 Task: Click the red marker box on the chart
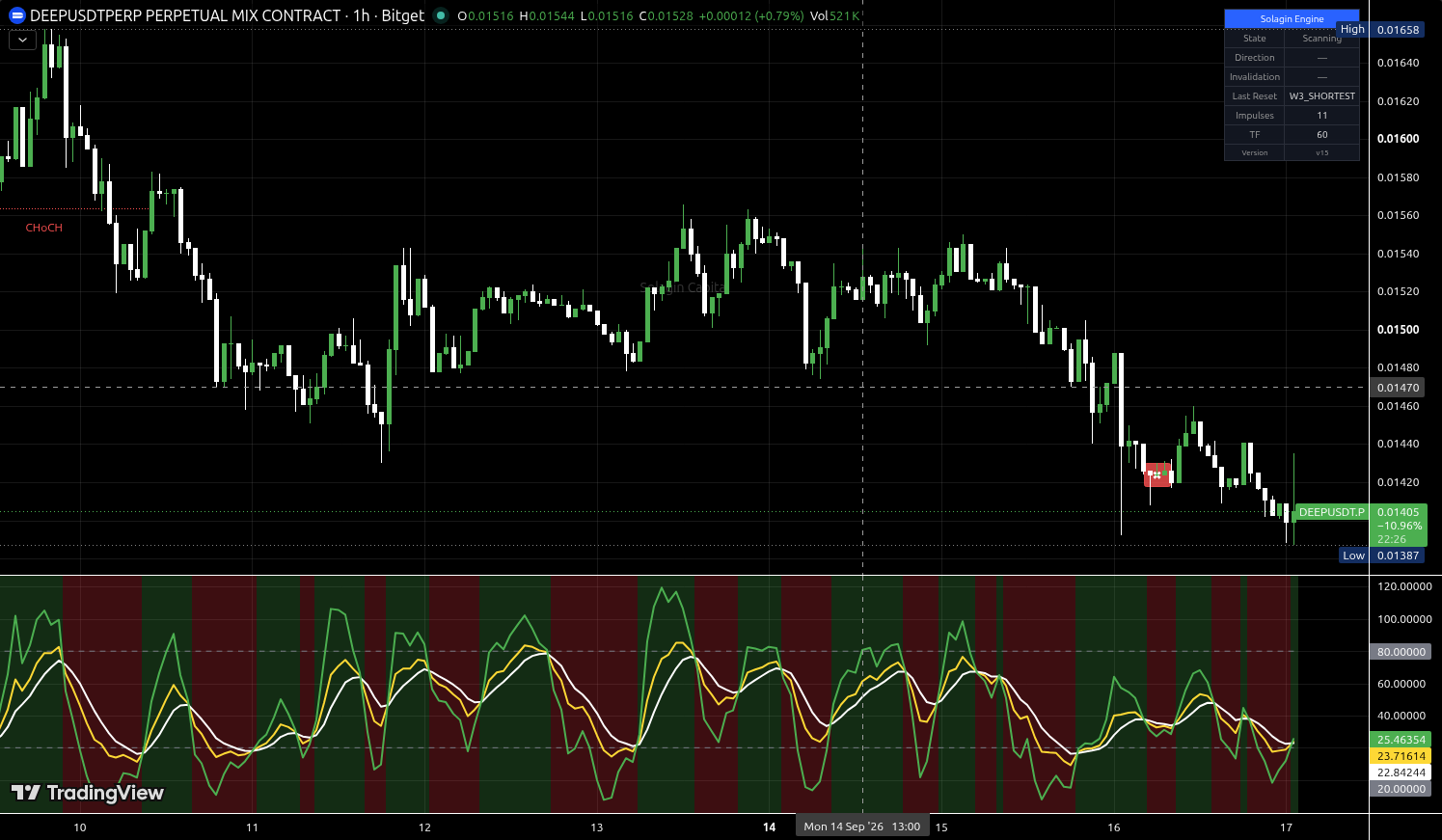(1157, 474)
